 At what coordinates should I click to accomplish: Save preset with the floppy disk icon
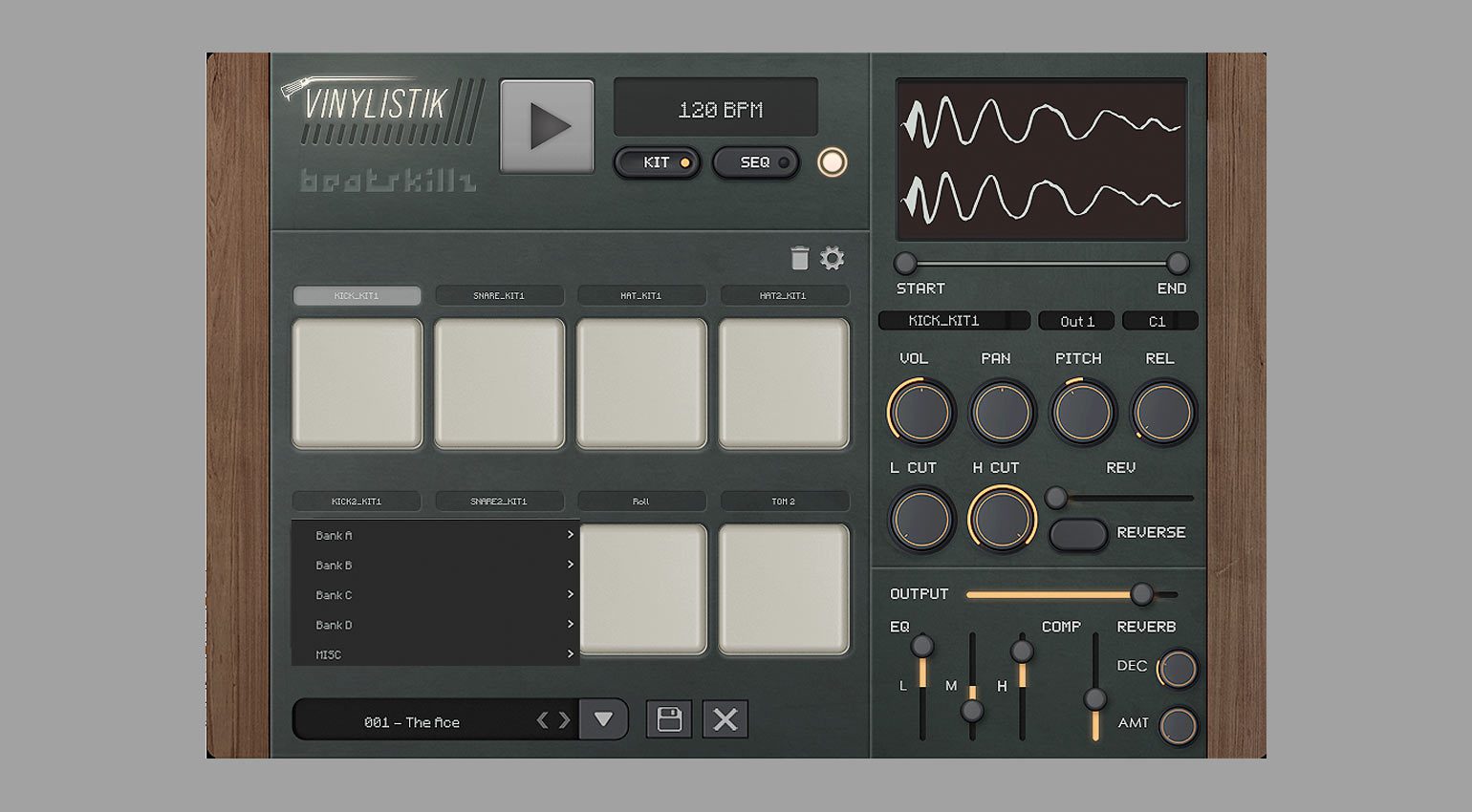tap(669, 719)
